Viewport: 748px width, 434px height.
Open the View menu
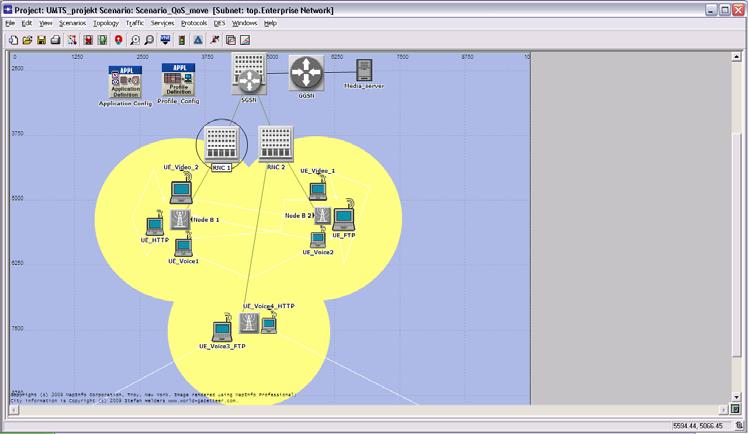tap(45, 23)
